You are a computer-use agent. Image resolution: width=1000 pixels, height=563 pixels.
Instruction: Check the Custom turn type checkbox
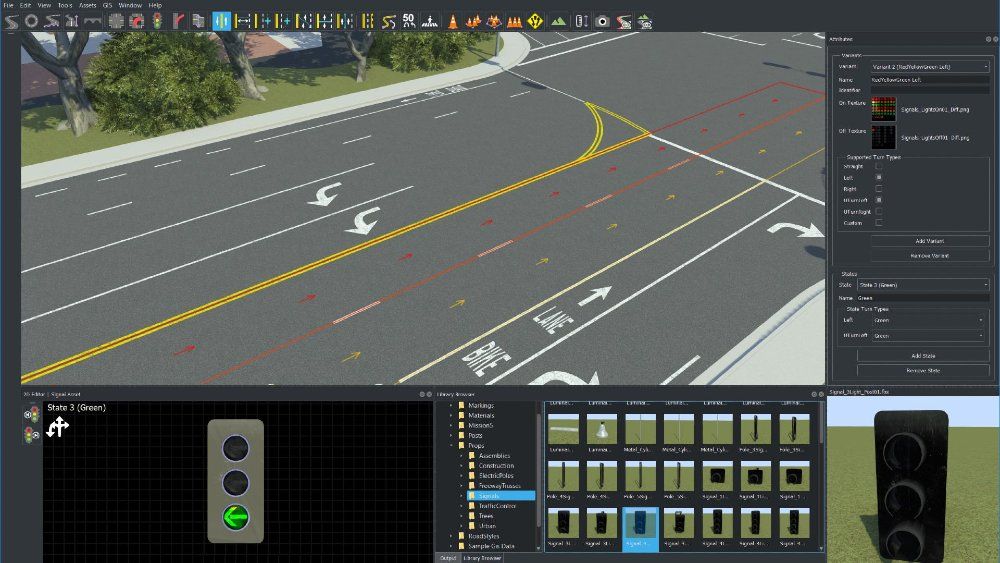coord(879,223)
